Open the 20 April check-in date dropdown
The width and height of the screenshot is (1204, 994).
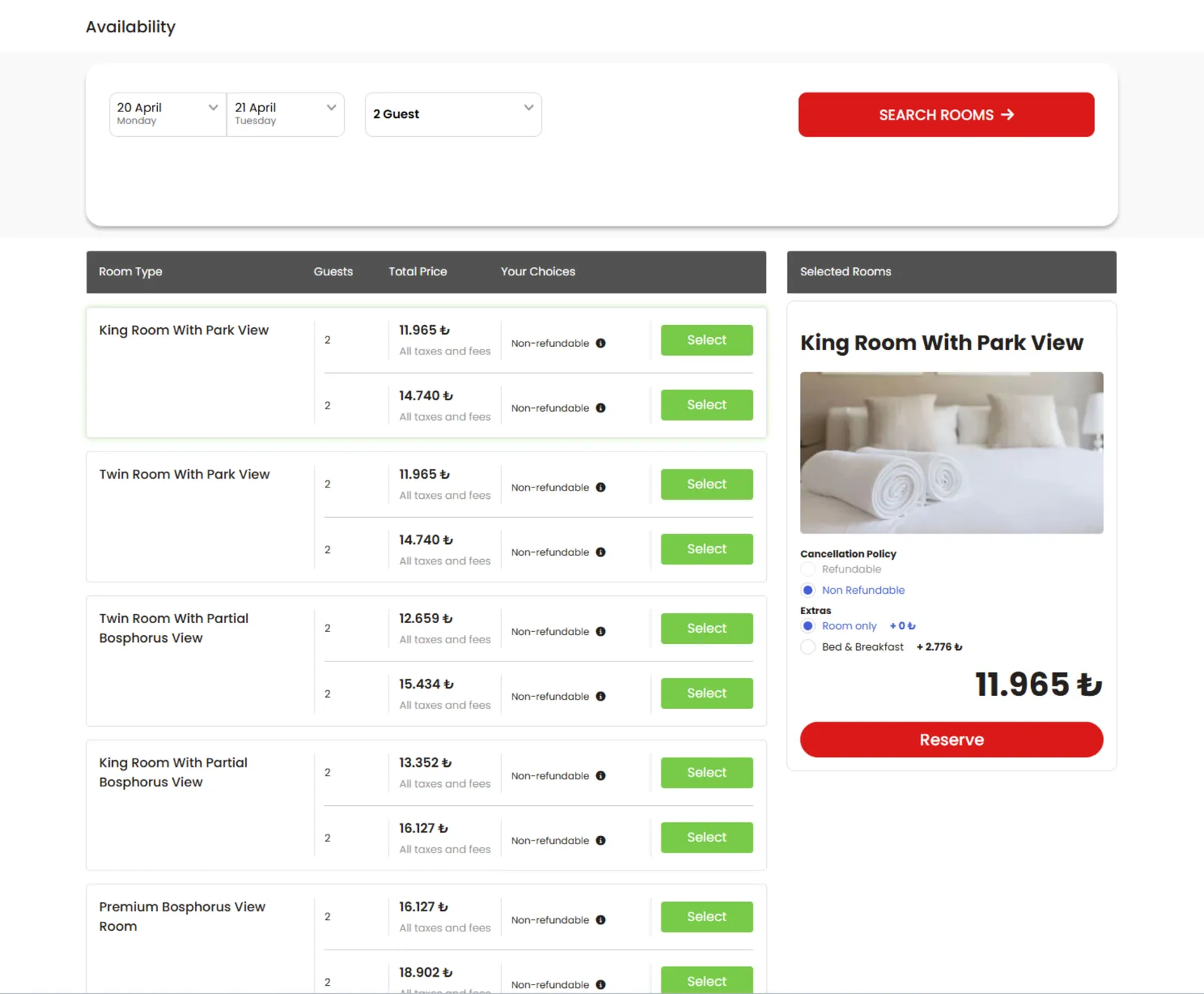167,114
